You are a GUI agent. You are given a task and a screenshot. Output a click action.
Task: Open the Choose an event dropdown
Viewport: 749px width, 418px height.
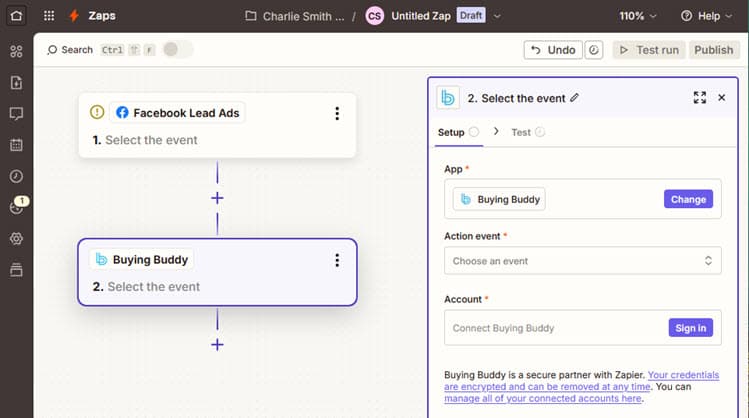click(x=583, y=261)
